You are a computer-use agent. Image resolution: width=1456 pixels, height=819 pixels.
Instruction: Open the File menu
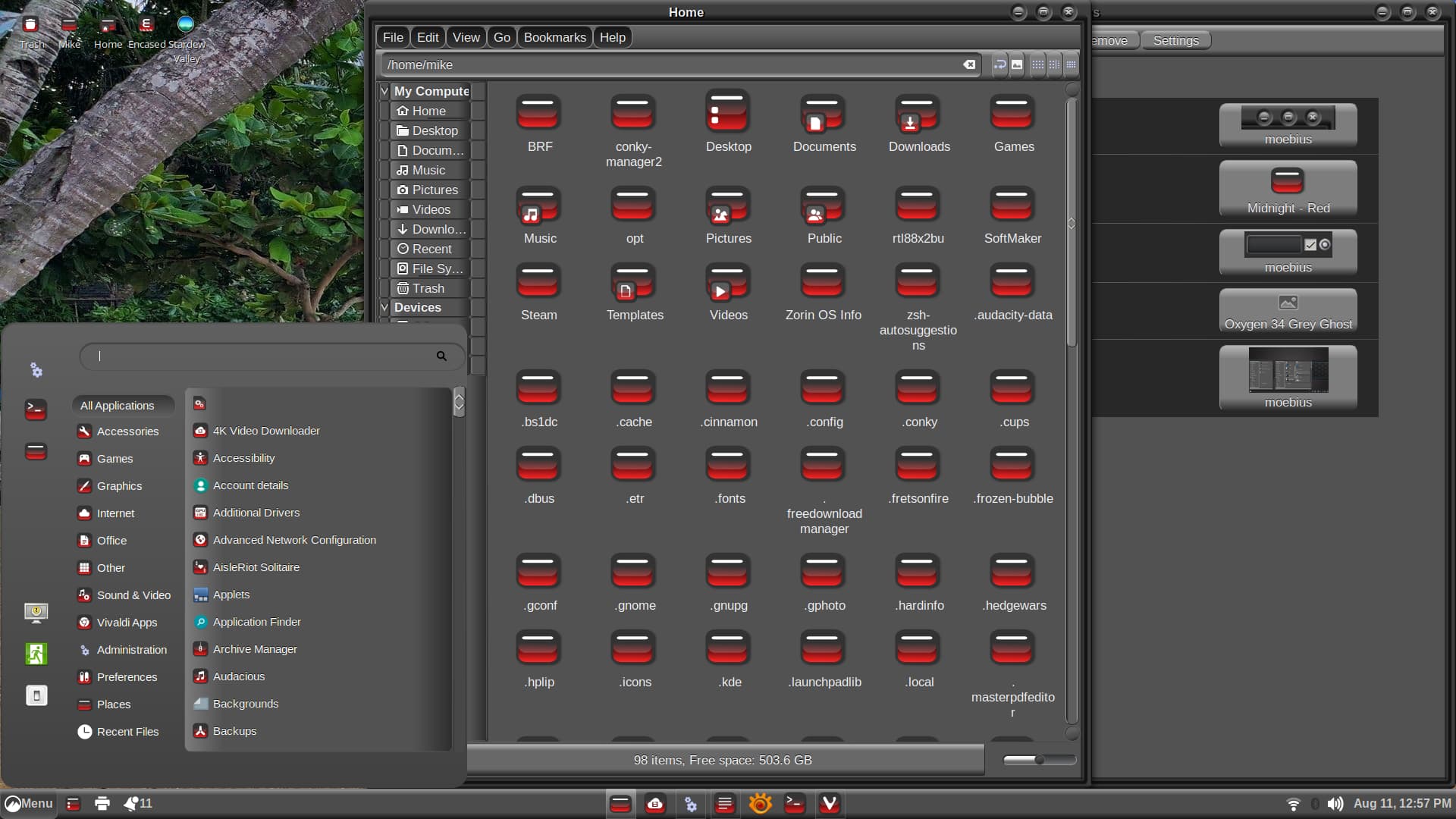pyautogui.click(x=393, y=37)
